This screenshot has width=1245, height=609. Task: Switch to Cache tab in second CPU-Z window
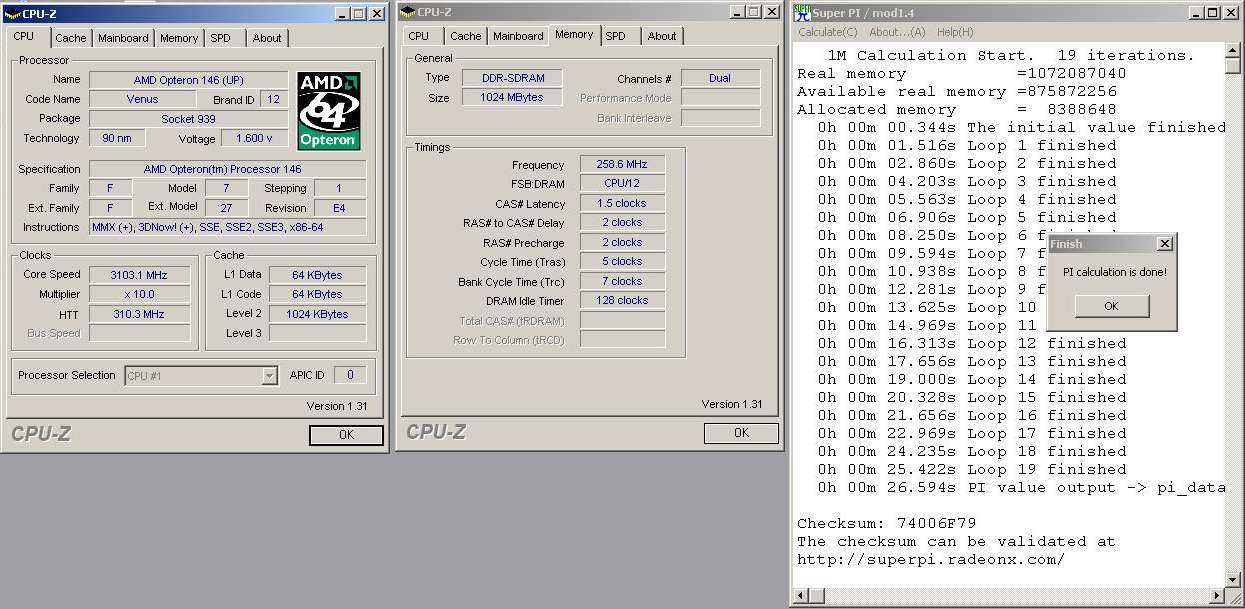point(466,36)
